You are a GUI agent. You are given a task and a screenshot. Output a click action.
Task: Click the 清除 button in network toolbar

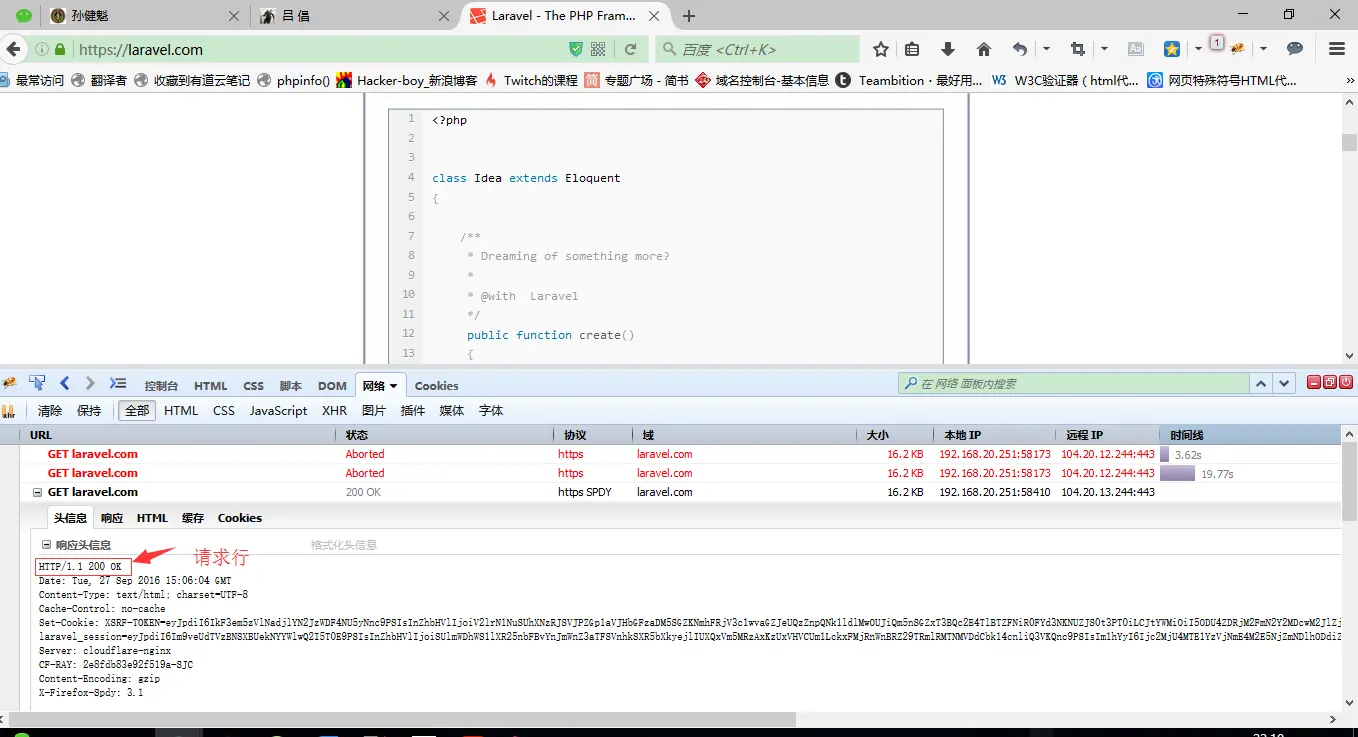tap(50, 411)
